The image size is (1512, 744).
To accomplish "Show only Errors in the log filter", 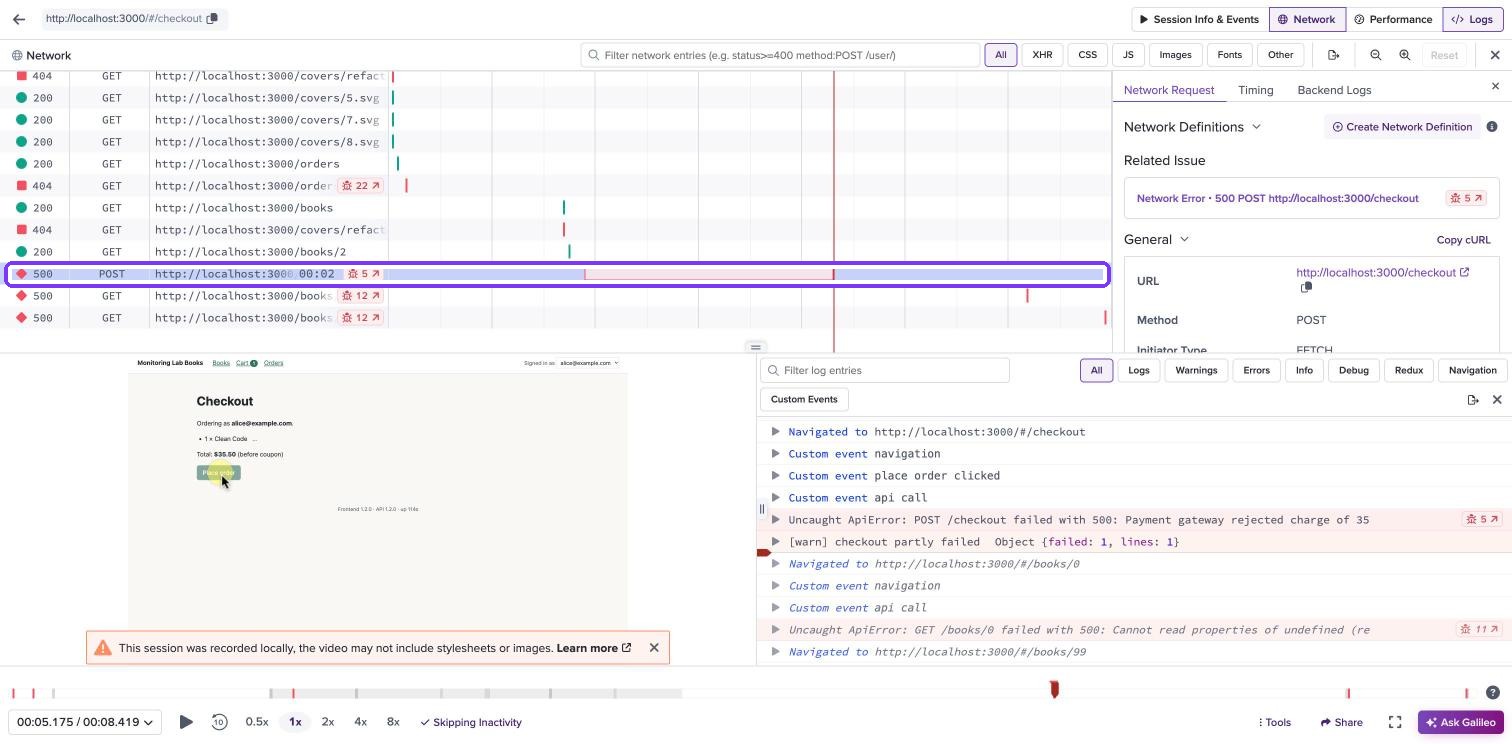I will coord(1256,370).
